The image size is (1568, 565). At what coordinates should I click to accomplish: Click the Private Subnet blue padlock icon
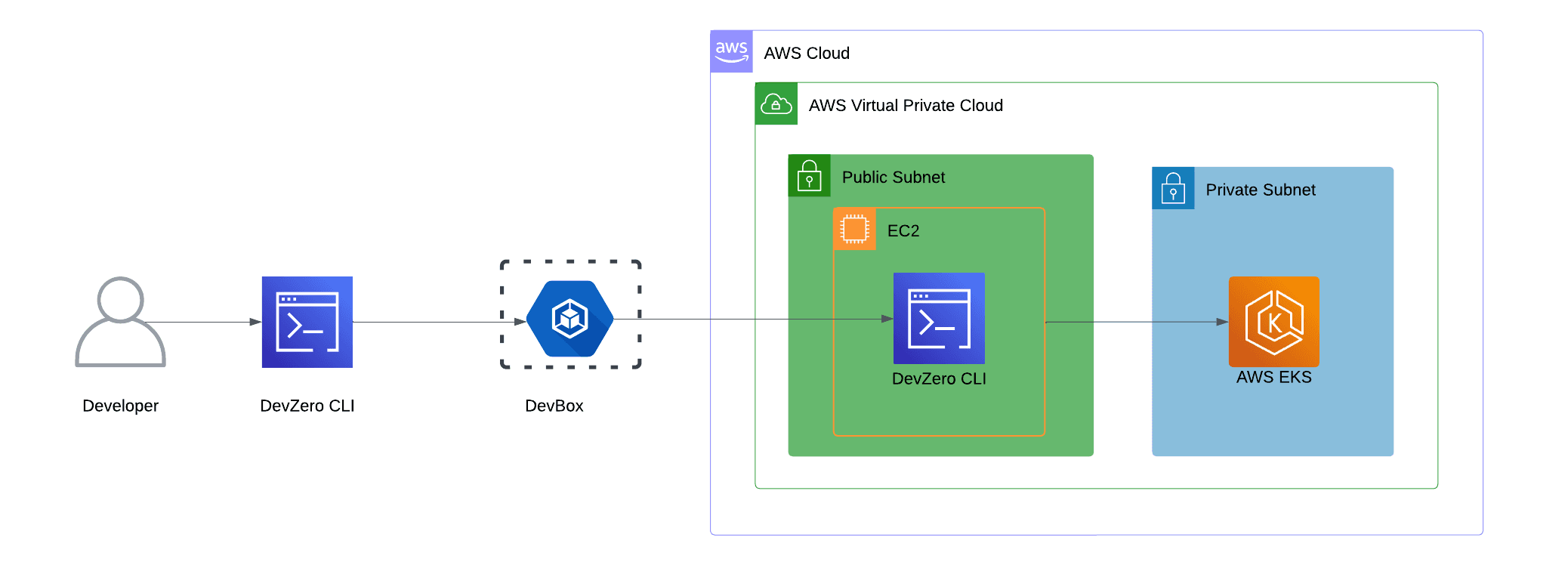(1173, 188)
